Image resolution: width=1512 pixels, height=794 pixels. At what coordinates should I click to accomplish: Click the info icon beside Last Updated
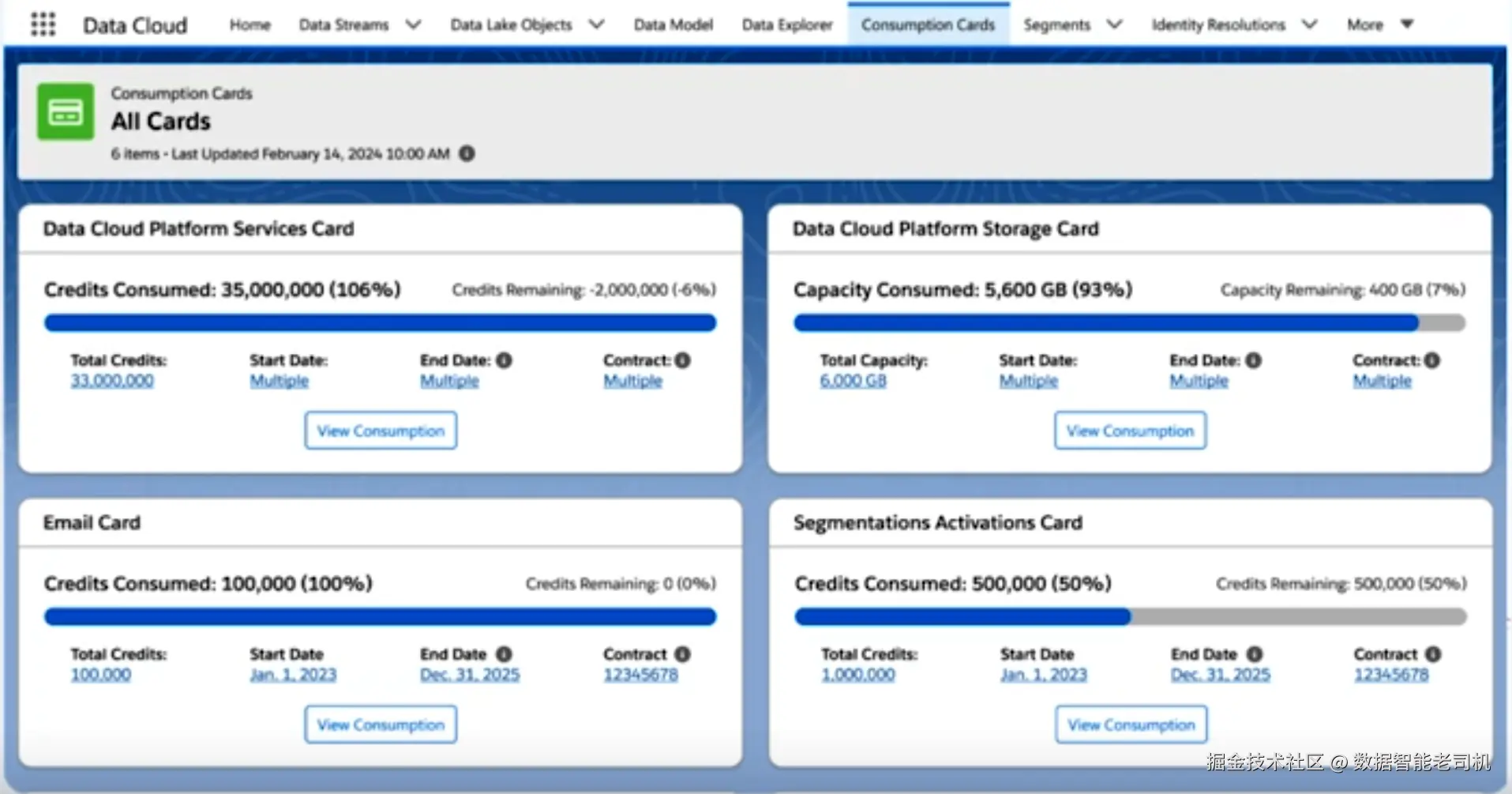(467, 153)
